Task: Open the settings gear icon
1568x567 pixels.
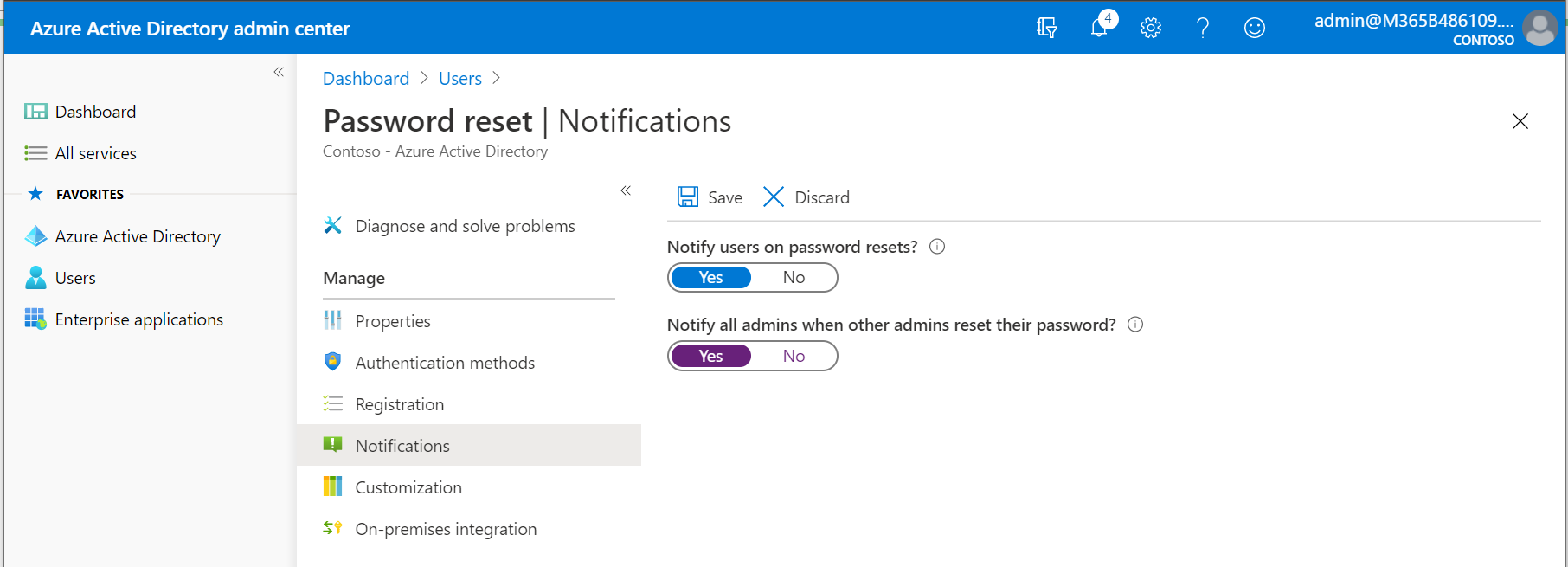Action: click(x=1151, y=28)
